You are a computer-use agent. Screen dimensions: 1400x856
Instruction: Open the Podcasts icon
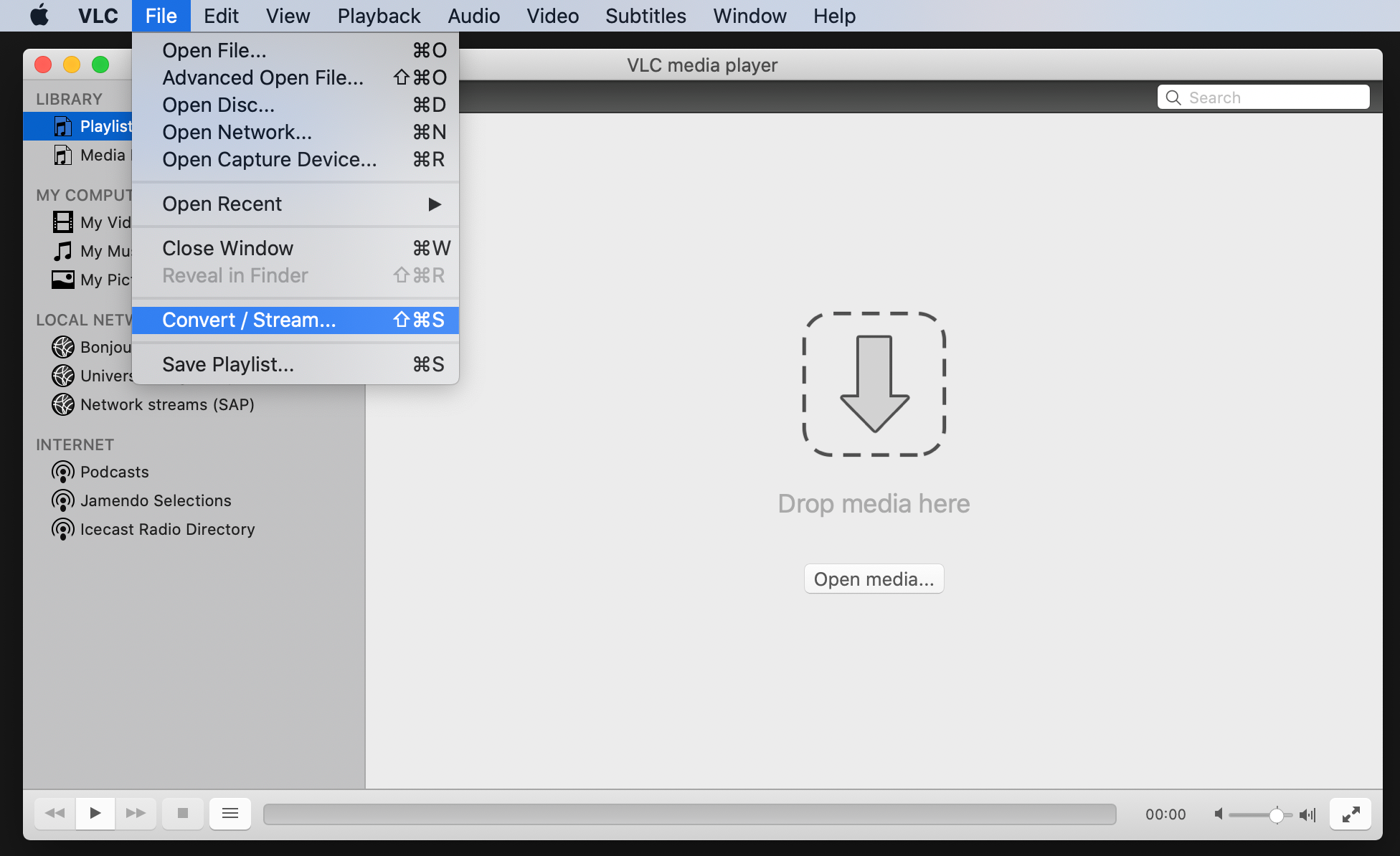63,472
